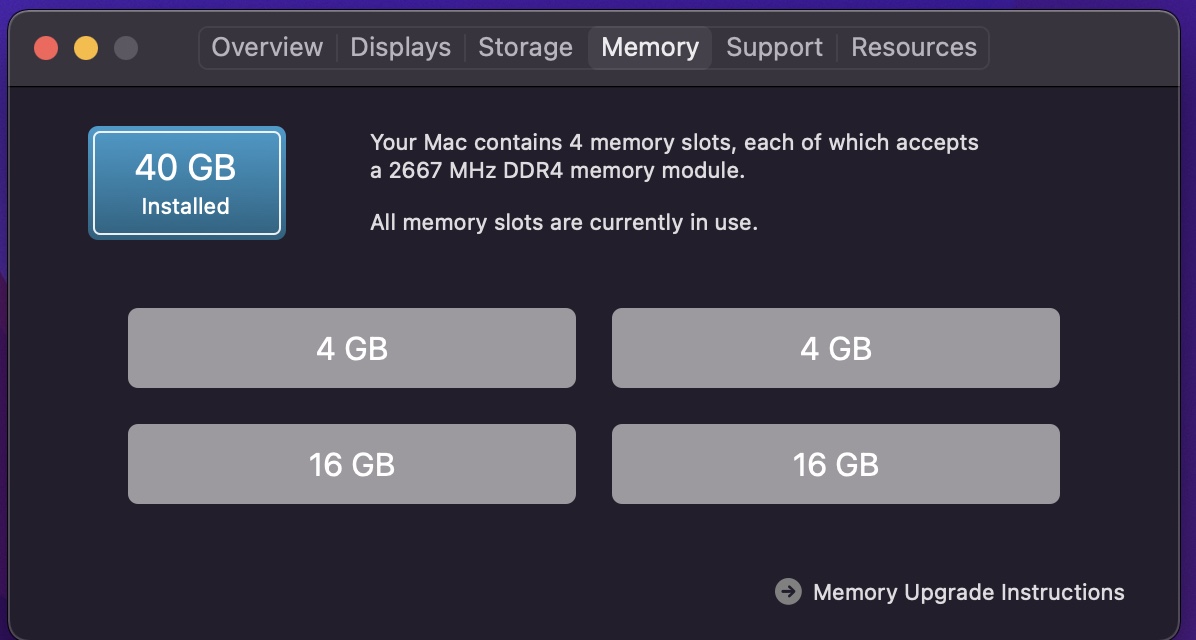
Task: Close the About This Mac window
Action: 46,47
